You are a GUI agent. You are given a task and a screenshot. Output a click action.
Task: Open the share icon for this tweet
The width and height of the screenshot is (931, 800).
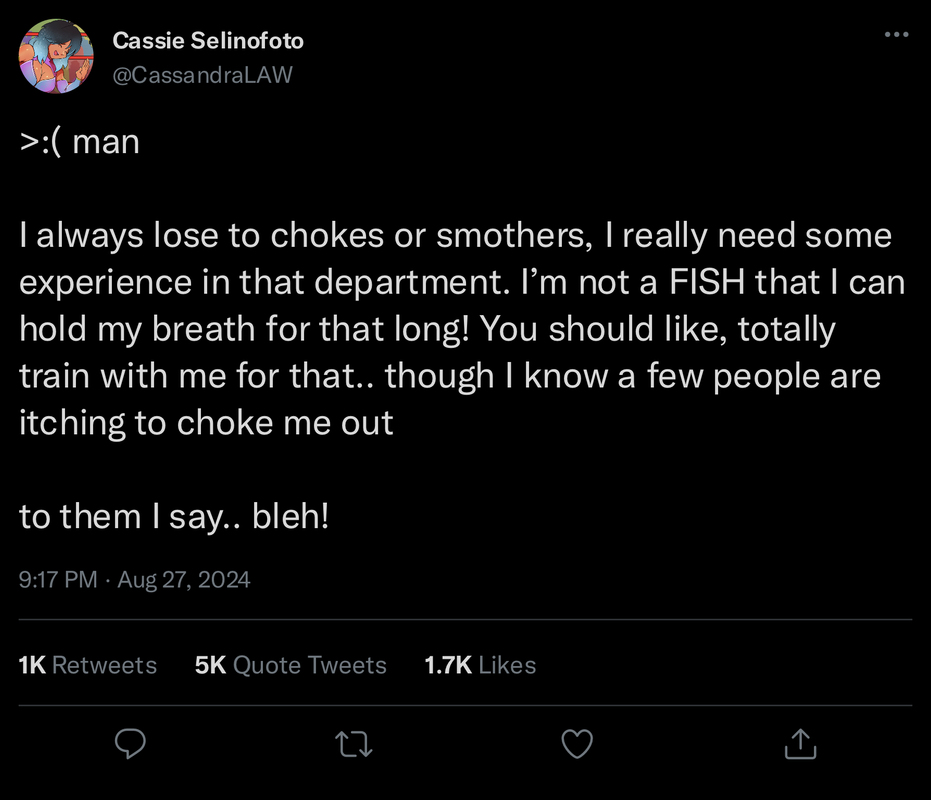coord(800,742)
